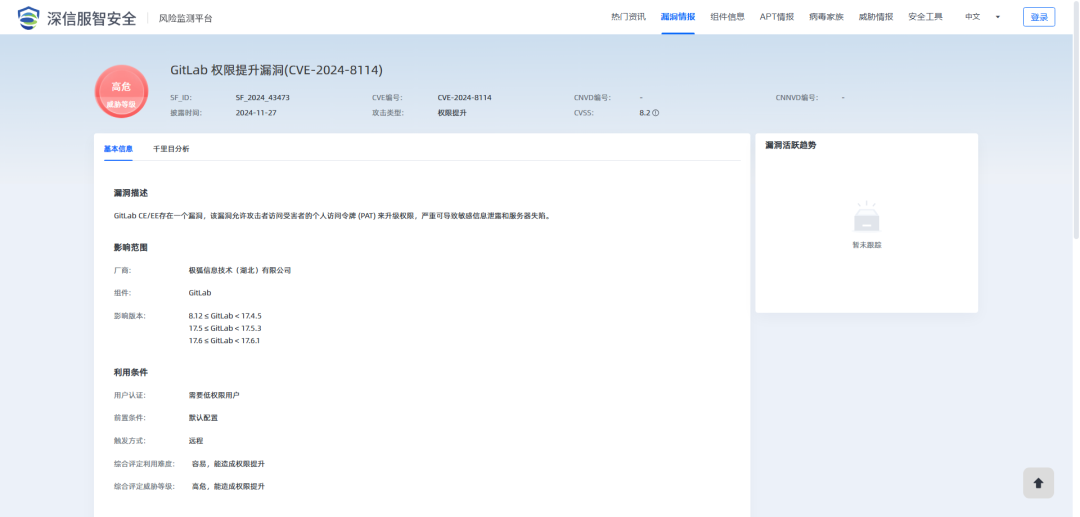Click the 利用条件 section heading
Viewport: 1080px width, 517px height.
(131, 372)
